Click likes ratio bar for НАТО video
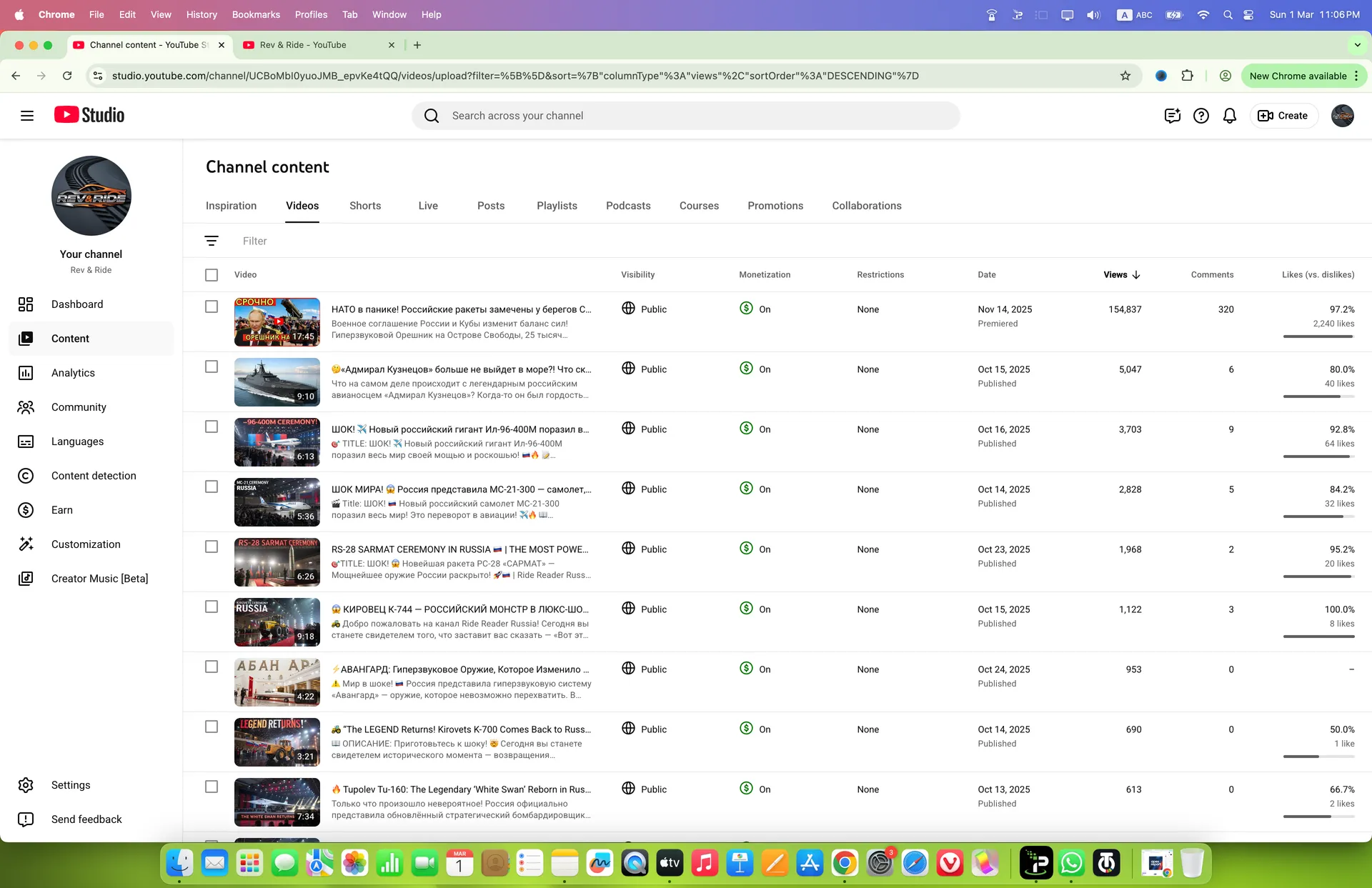 1318,336
